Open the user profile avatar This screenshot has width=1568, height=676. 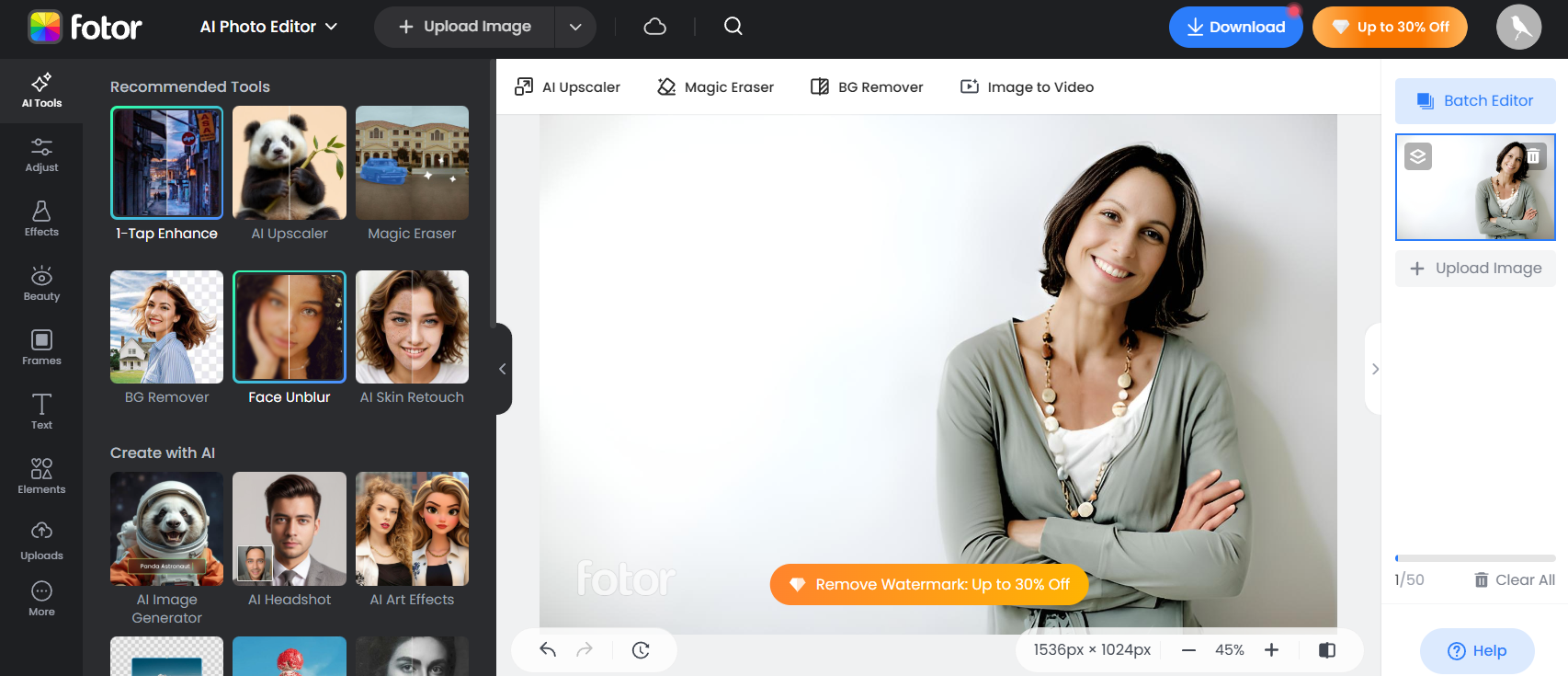point(1518,27)
